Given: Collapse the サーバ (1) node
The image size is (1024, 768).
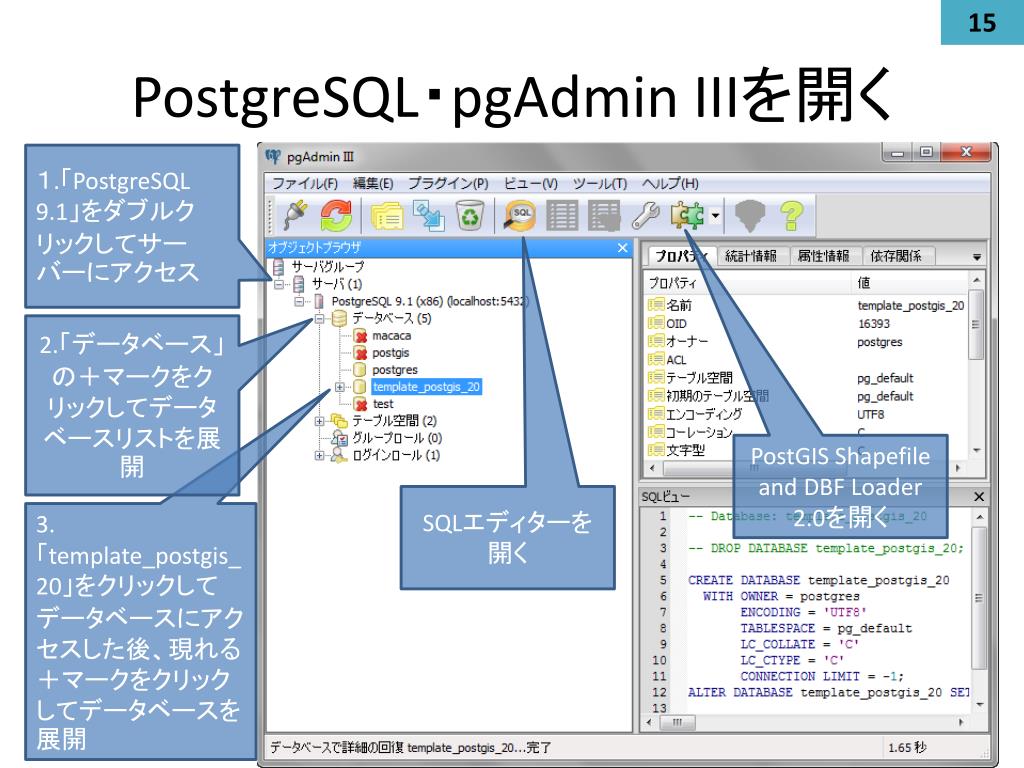Looking at the screenshot, I should point(280,284).
